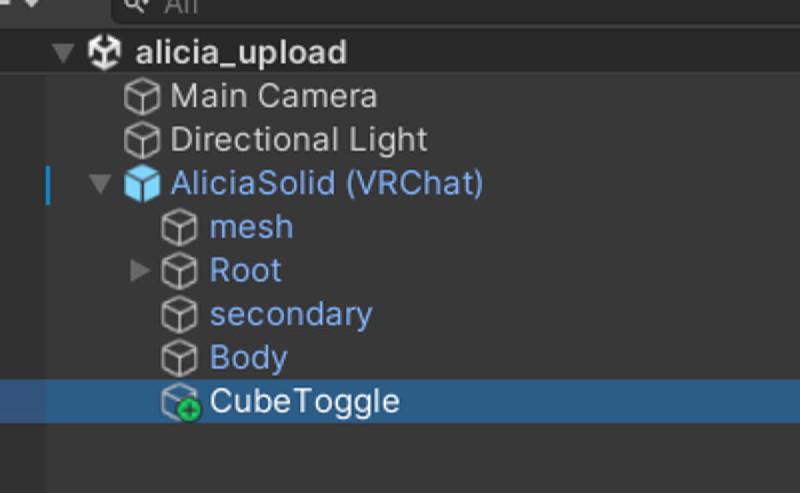
Task: Select the secondary child object
Action: (291, 315)
